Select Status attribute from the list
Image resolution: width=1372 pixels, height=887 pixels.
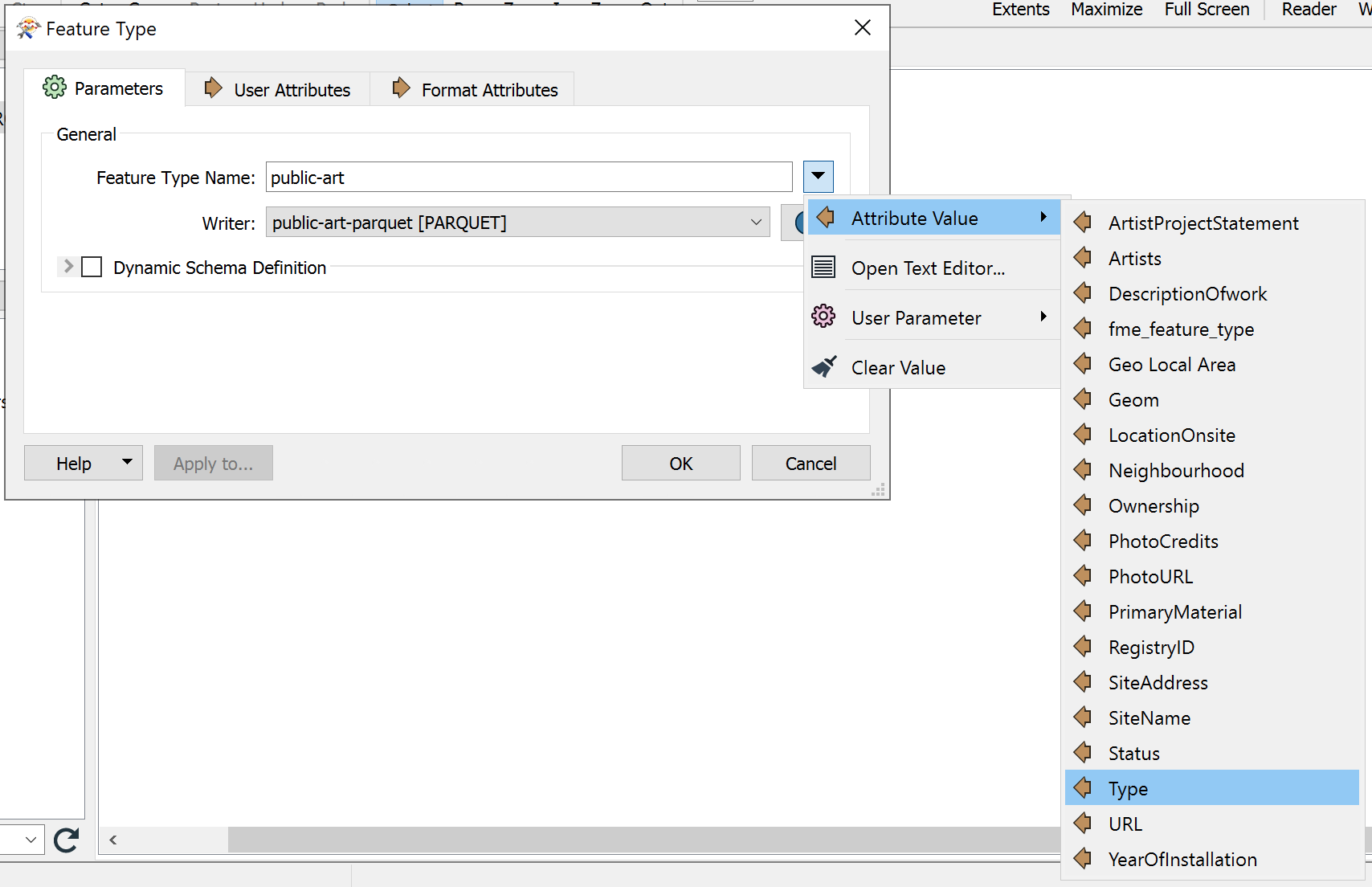[1211, 753]
